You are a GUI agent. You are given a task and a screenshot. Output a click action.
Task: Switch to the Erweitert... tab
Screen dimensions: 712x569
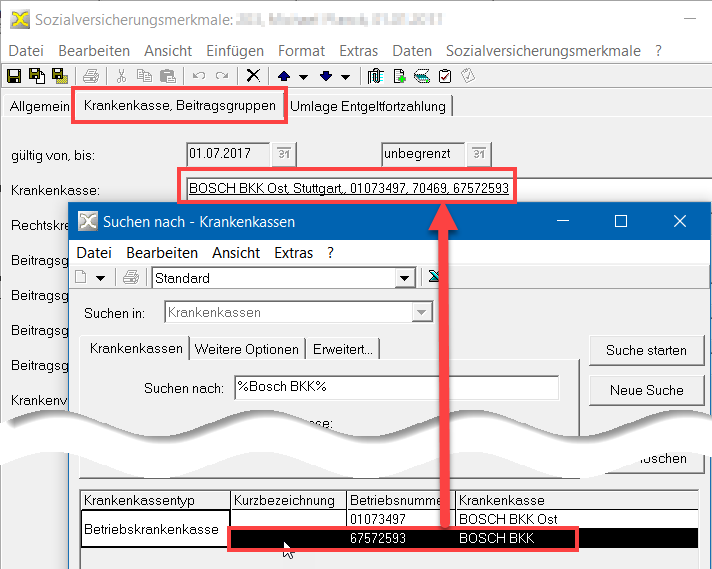click(343, 349)
